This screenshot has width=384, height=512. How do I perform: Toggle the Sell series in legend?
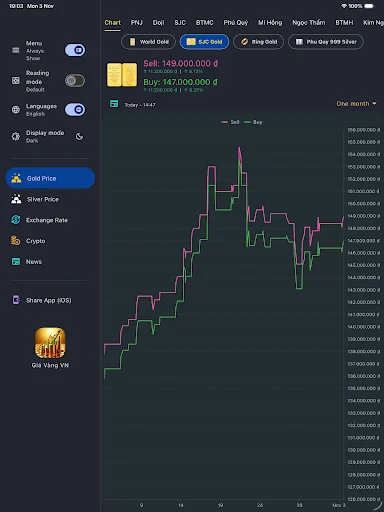point(230,122)
